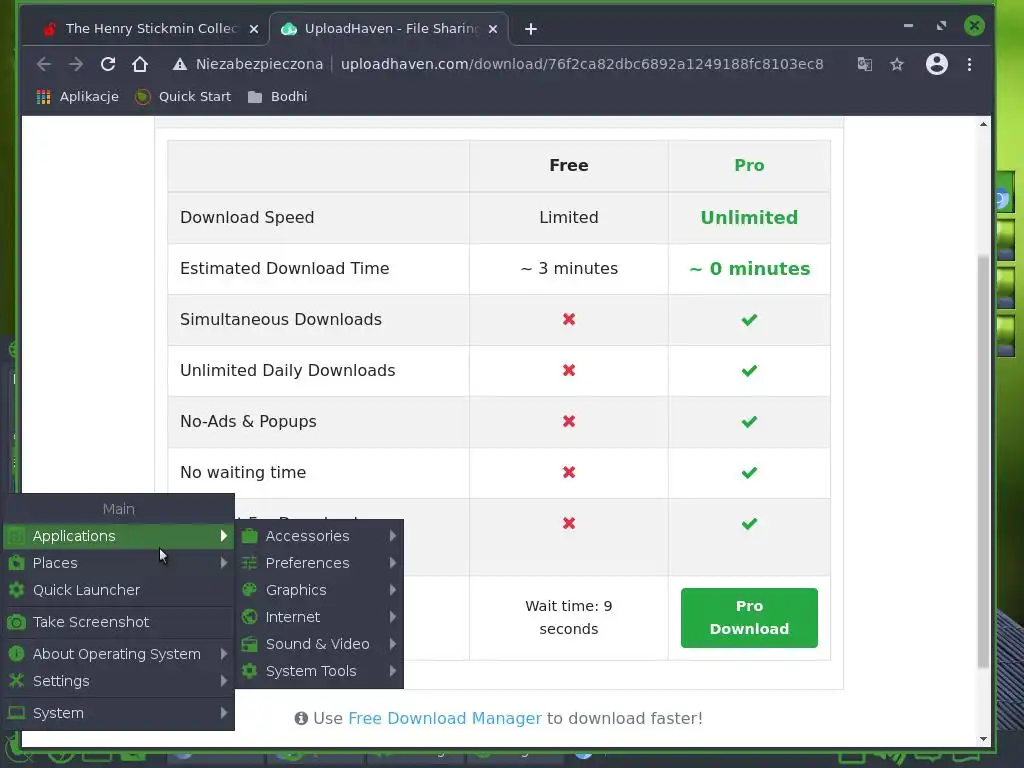Click the Internet globe icon
Screen dimensions: 1024x768
coord(249,616)
